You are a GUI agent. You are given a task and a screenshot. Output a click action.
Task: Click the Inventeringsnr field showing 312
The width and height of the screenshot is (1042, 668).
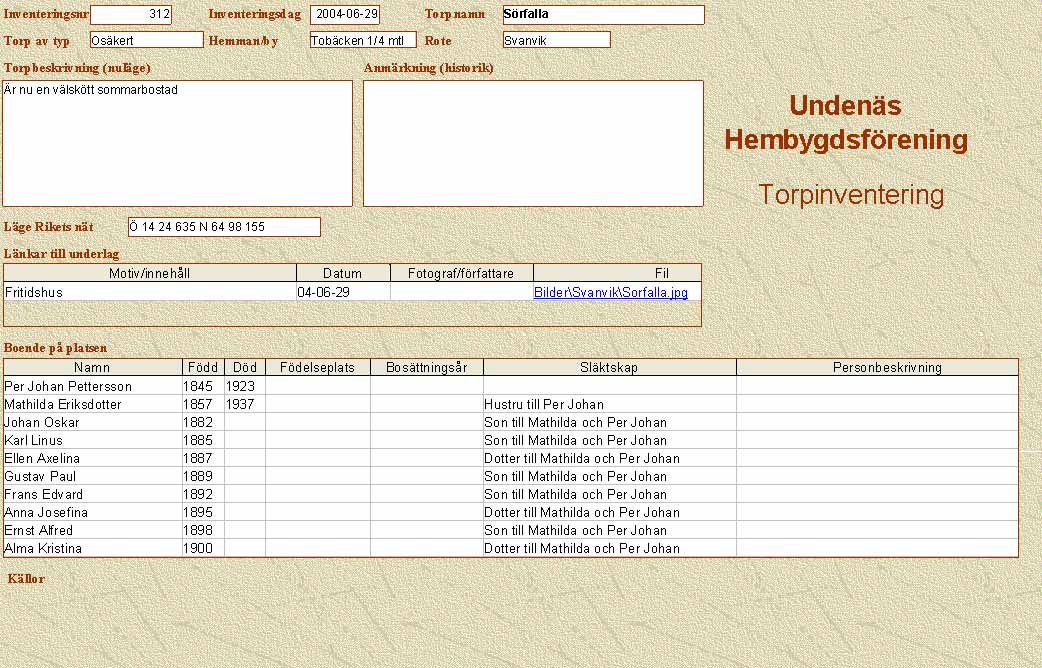pyautogui.click(x=131, y=15)
